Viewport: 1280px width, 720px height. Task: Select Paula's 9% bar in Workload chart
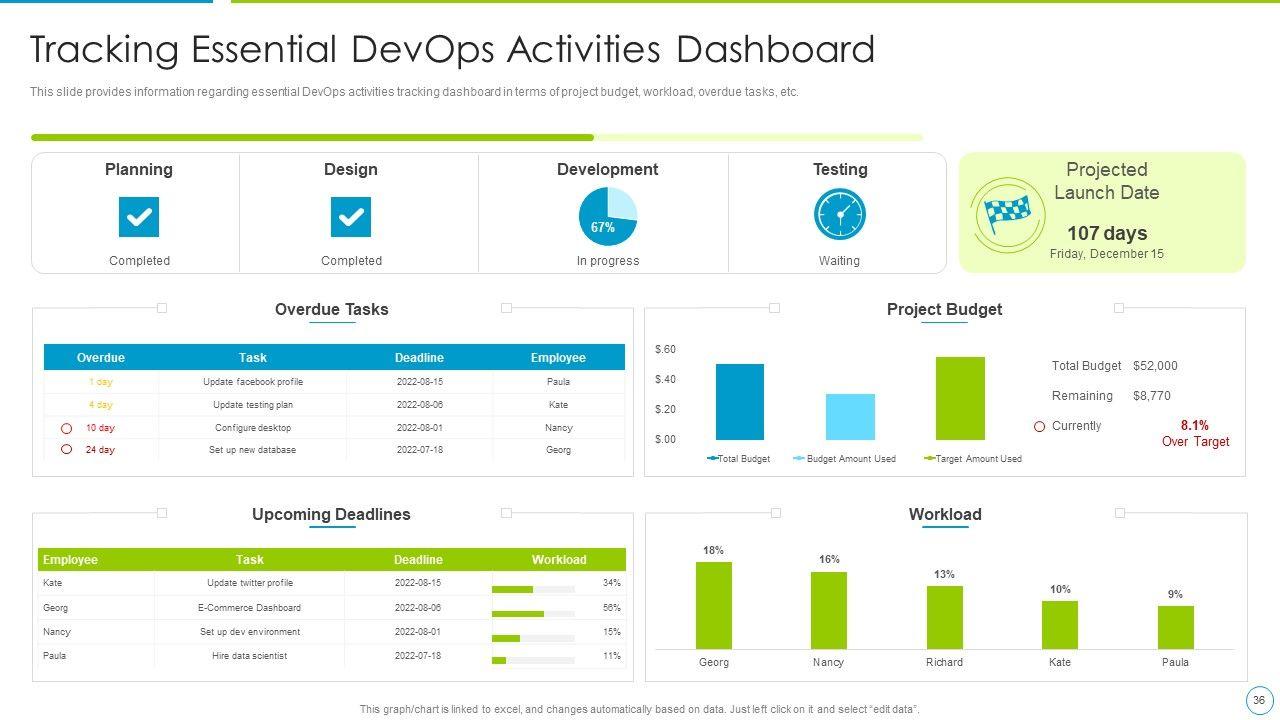tap(1176, 628)
